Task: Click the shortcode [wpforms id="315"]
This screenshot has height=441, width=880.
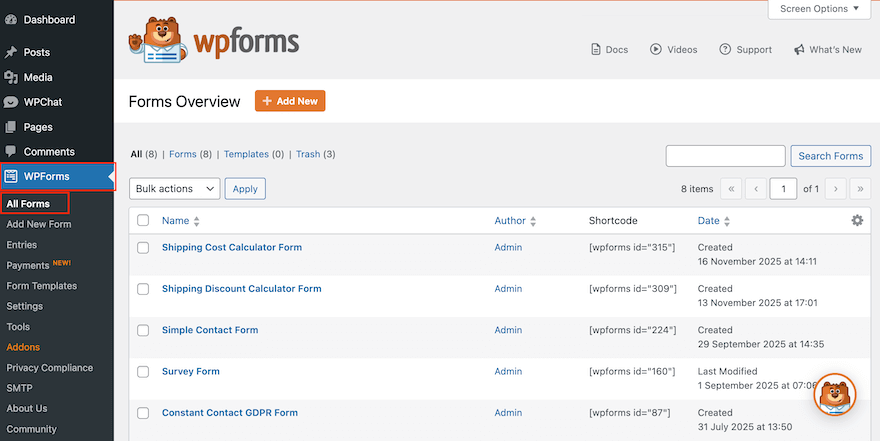Action: 632,247
